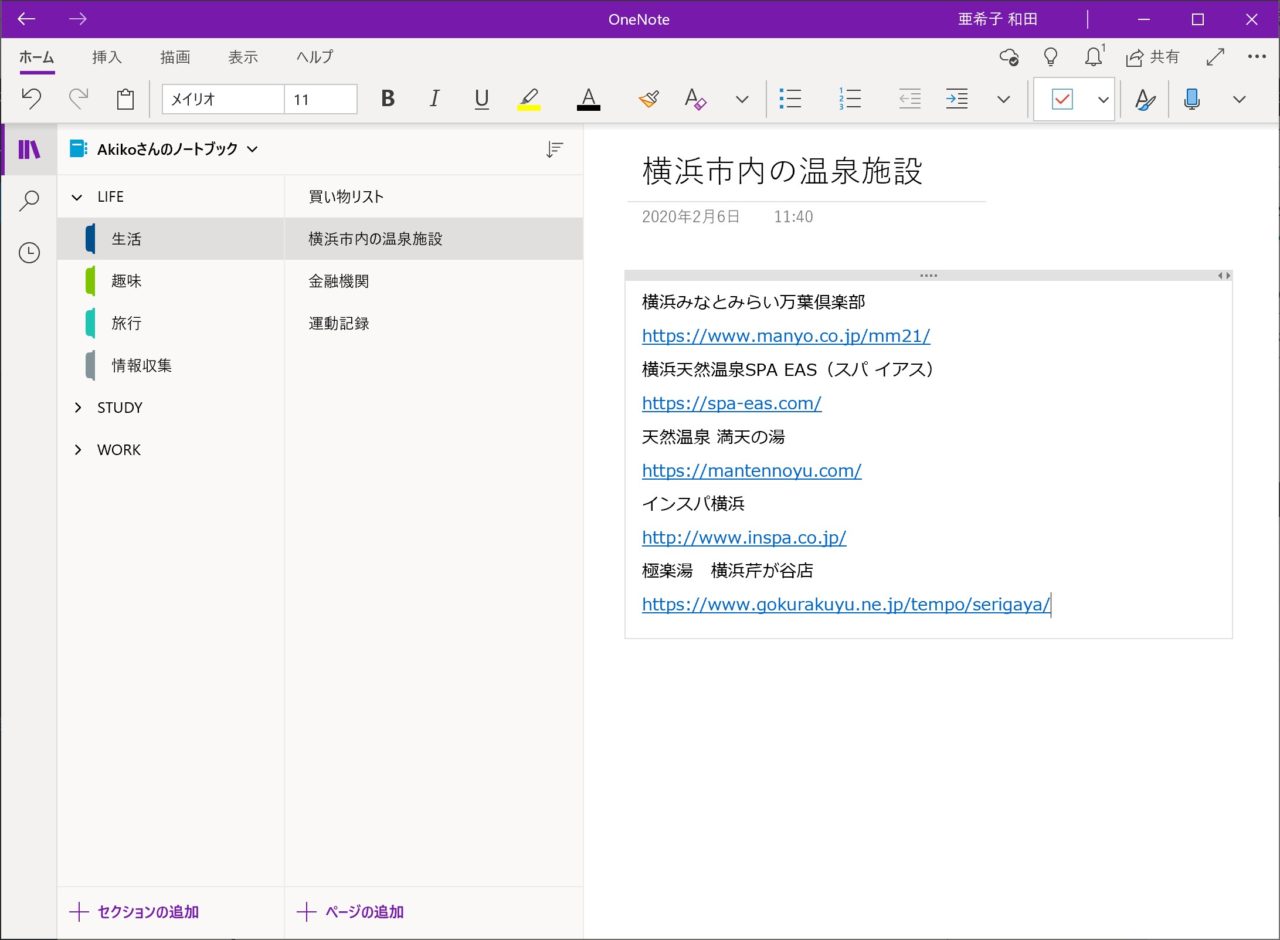1280x940 pixels.
Task: Toggle Bold formatting
Action: (388, 99)
